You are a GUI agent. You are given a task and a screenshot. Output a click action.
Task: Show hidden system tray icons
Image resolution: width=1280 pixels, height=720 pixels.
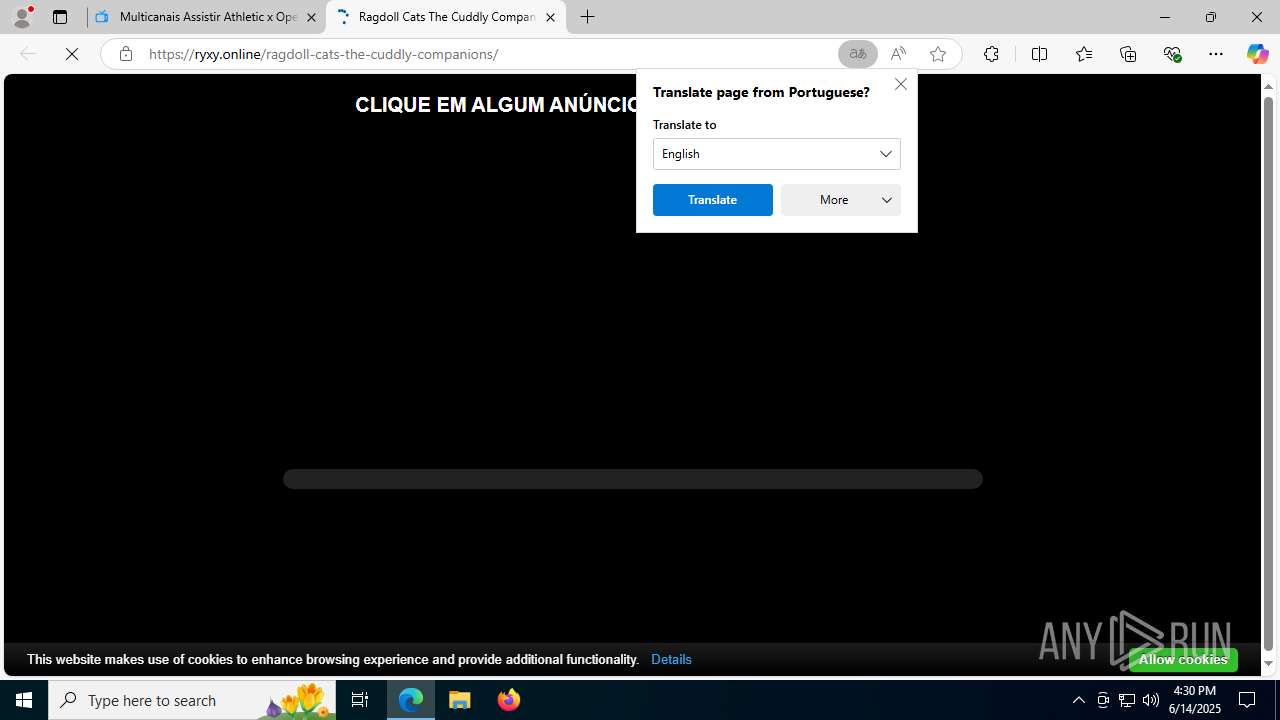[1078, 700]
